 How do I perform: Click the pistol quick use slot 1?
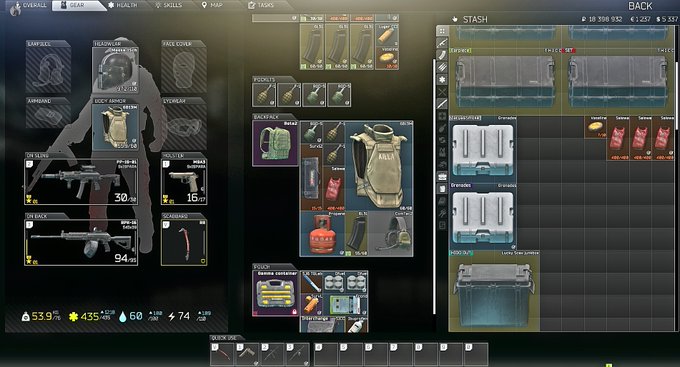click(x=248, y=354)
